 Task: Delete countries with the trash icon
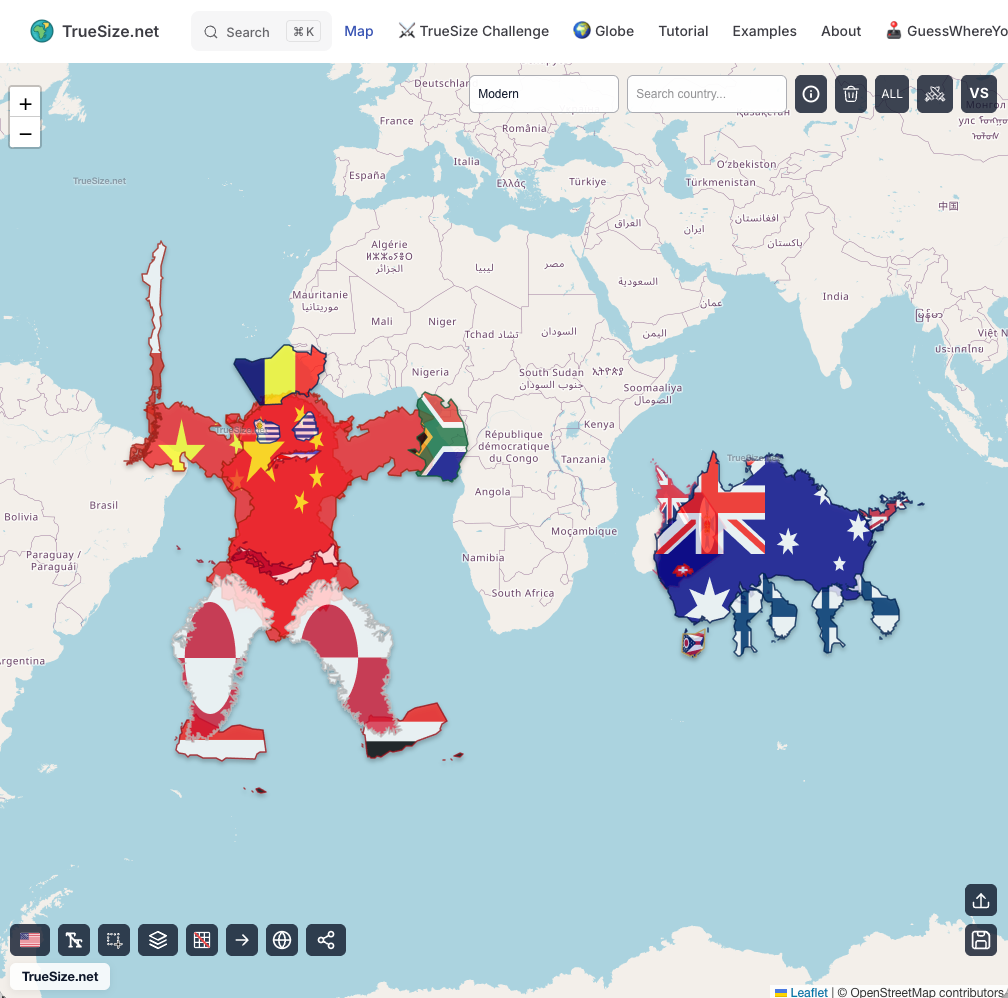point(851,94)
